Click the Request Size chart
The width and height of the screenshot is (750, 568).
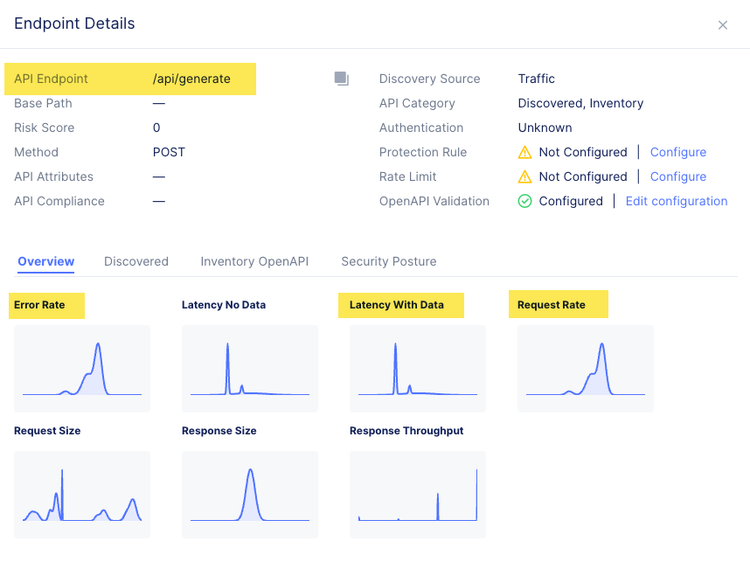point(82,494)
